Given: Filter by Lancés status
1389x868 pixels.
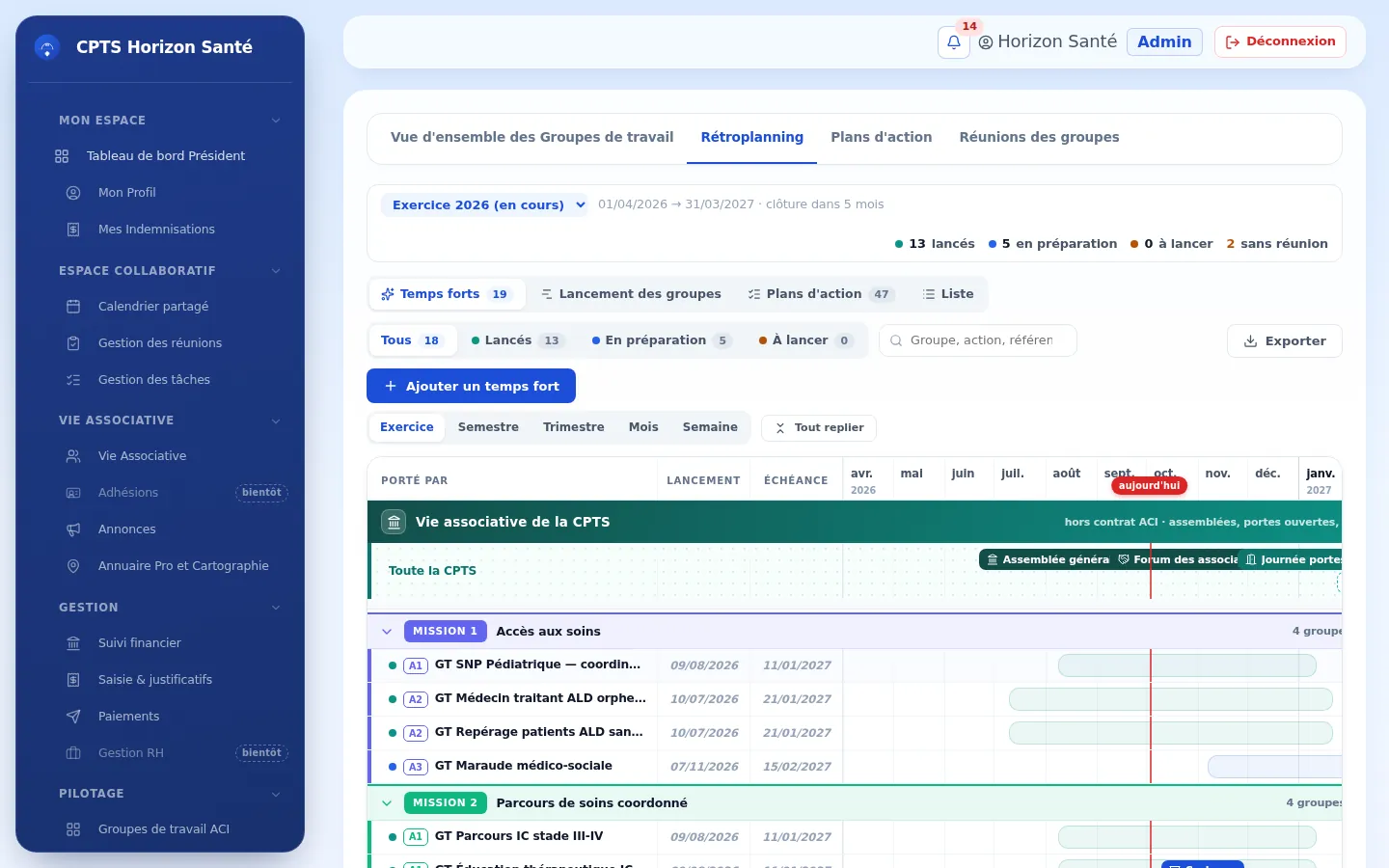Looking at the screenshot, I should [517, 340].
